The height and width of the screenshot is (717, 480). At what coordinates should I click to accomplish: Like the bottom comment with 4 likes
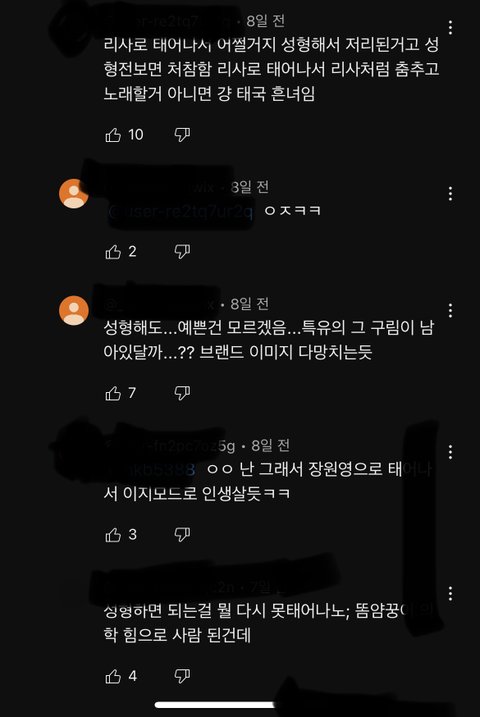113,676
